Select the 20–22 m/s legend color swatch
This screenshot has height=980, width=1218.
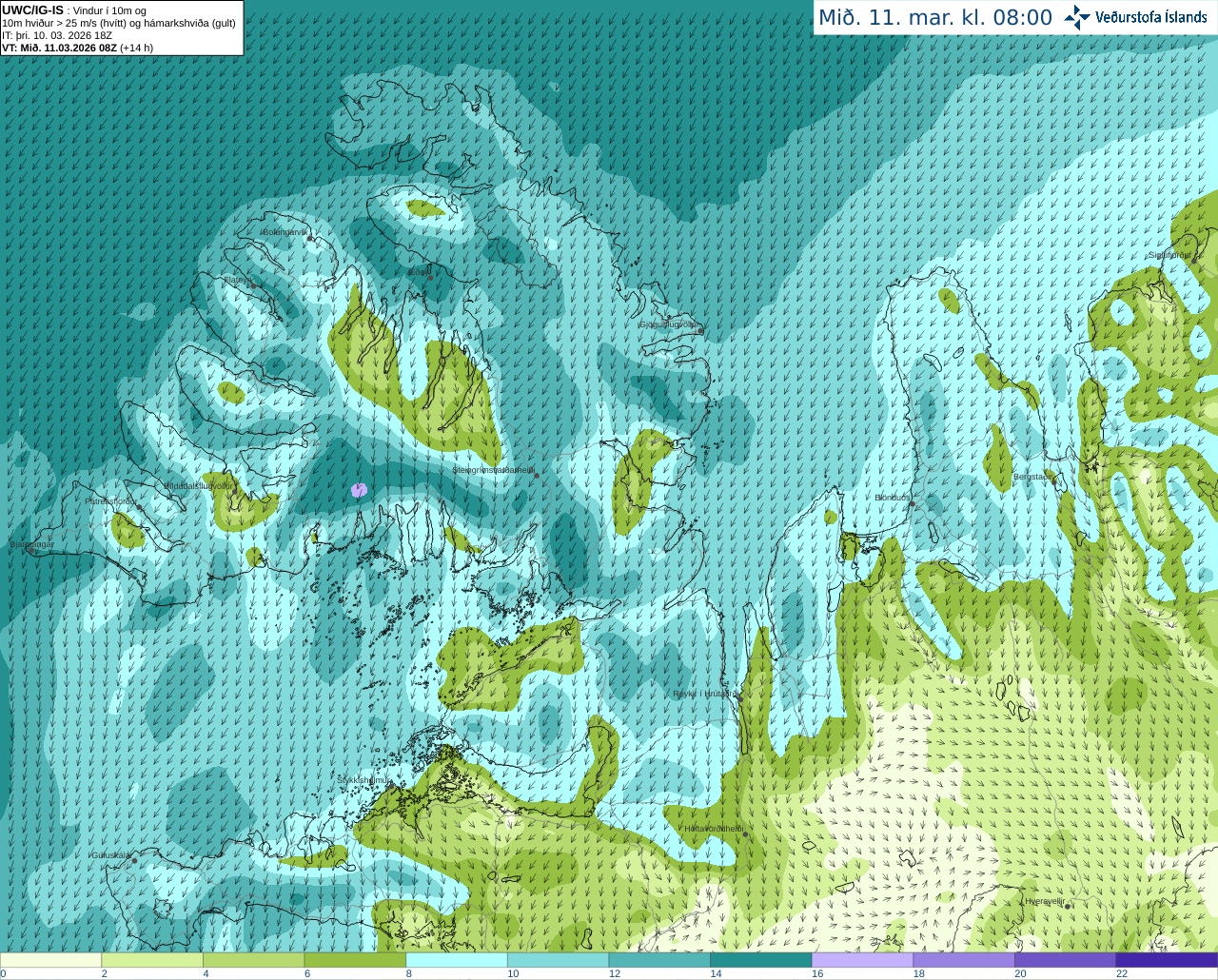(x=1066, y=960)
